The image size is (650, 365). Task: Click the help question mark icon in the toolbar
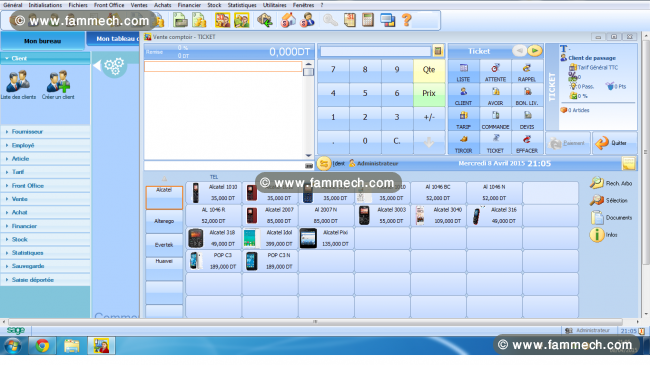click(x=407, y=20)
